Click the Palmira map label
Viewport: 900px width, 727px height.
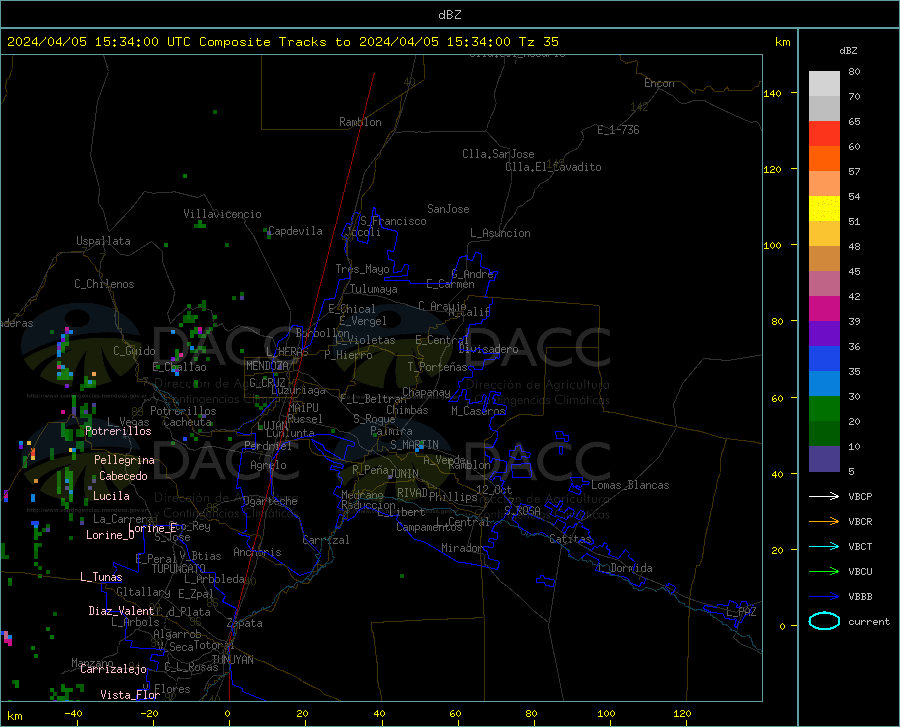coord(391,431)
